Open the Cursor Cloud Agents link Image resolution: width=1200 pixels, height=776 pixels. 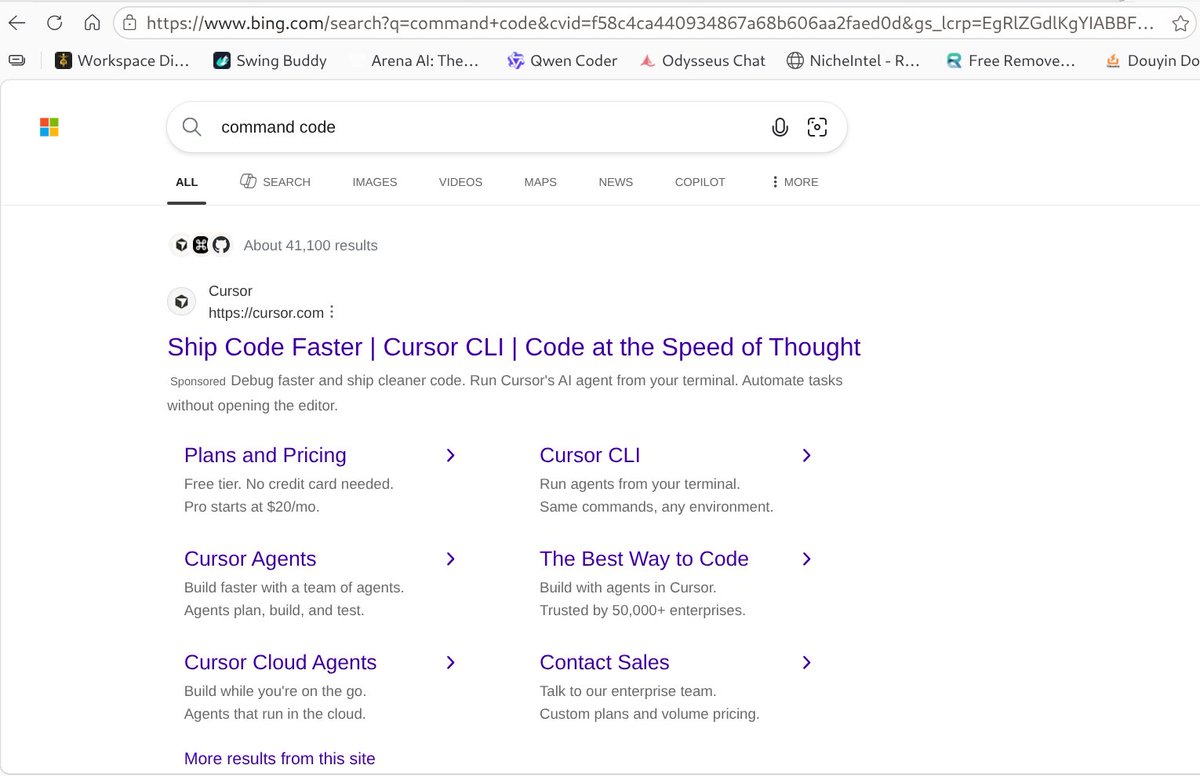(x=280, y=662)
